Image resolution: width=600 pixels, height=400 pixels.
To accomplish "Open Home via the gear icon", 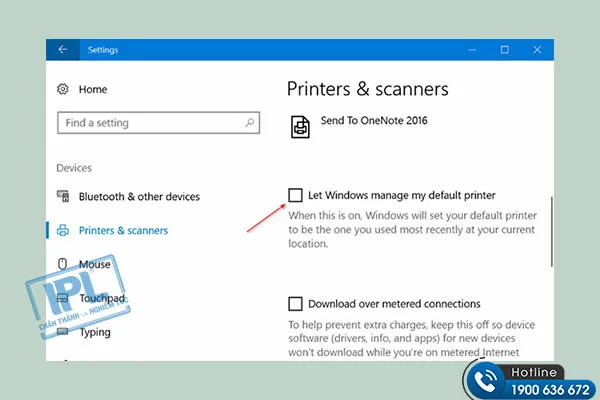I will [63, 89].
